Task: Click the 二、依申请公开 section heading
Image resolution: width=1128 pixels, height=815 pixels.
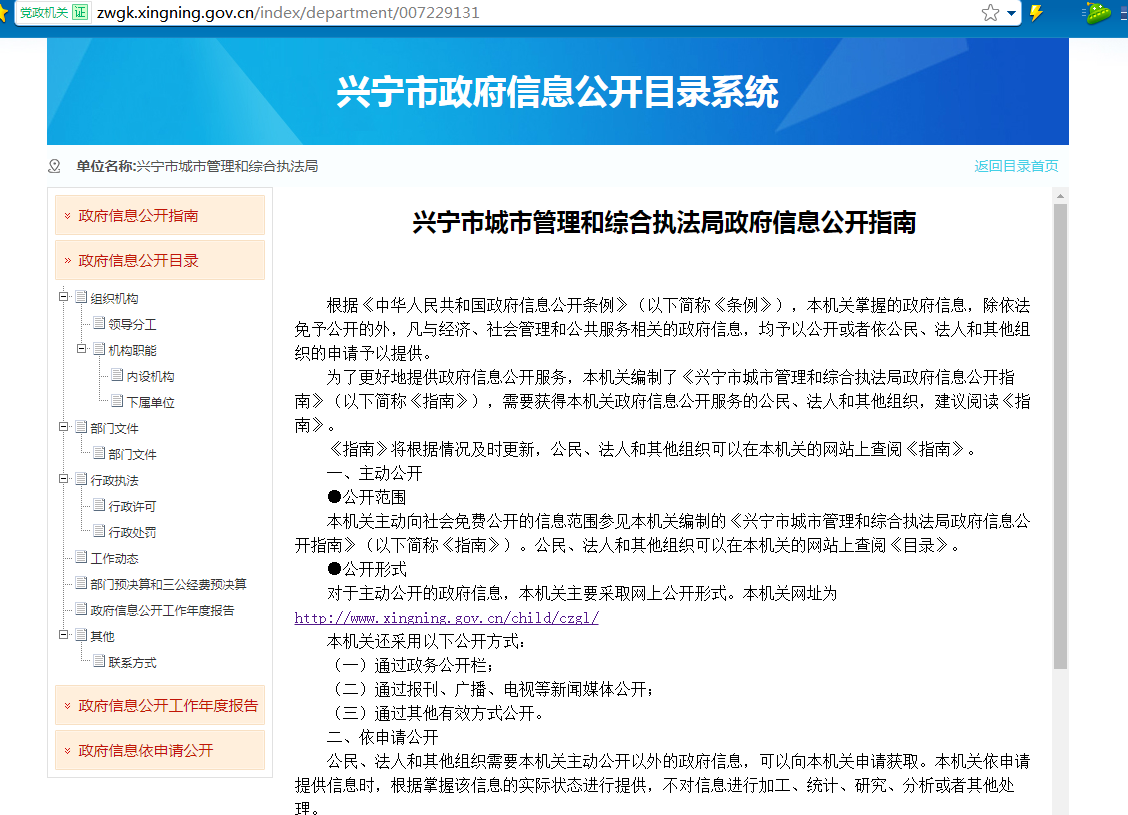Action: coord(382,737)
